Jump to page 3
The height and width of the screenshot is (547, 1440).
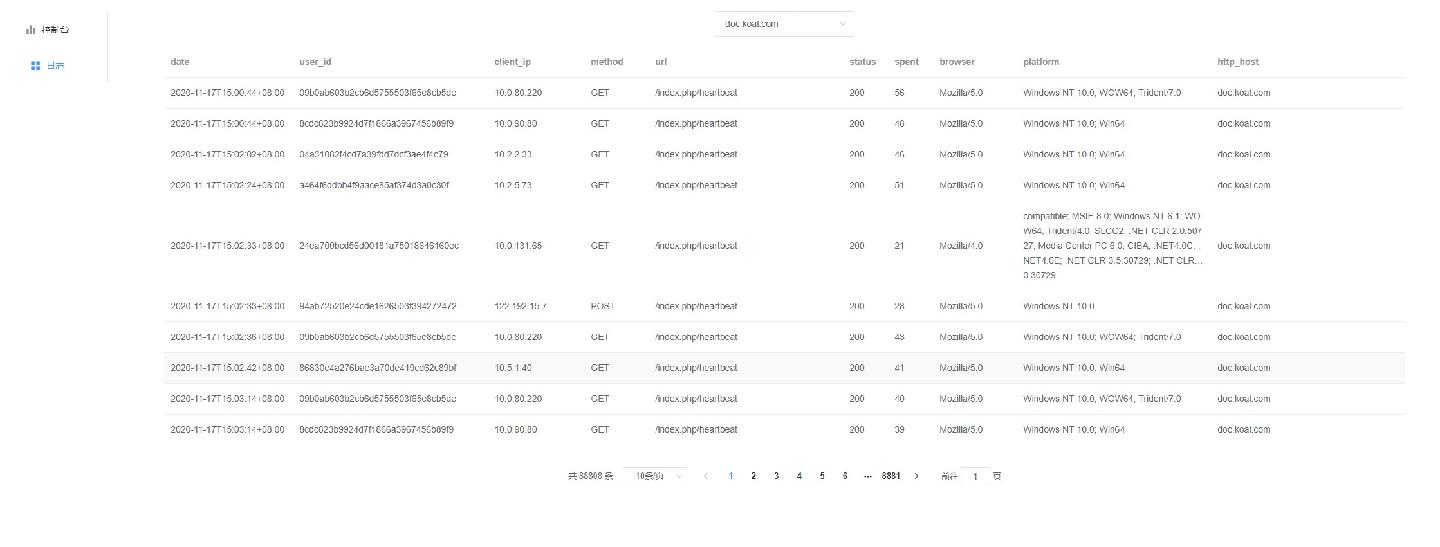pos(776,476)
